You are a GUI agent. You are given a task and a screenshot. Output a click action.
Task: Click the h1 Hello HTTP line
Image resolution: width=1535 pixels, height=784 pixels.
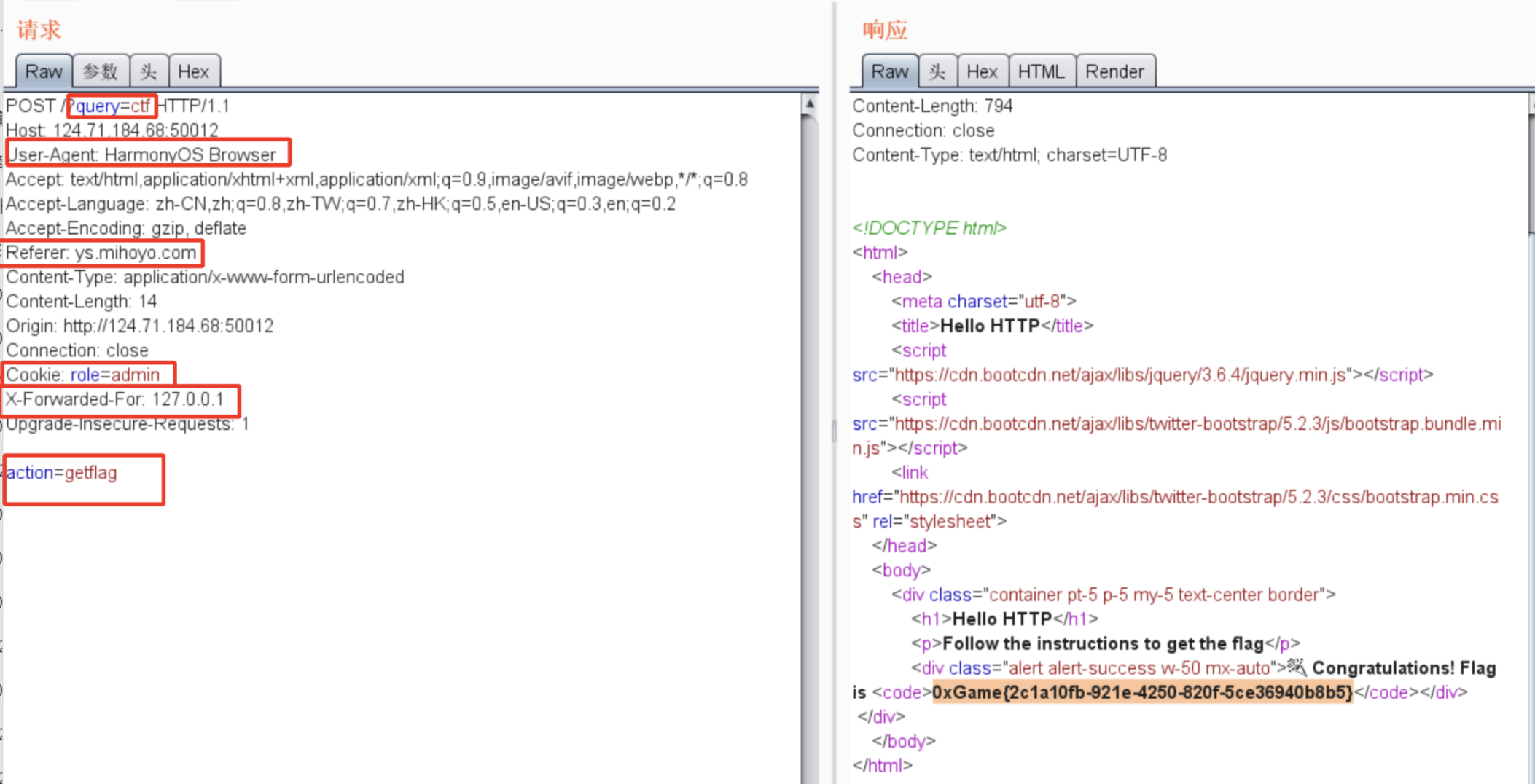[1004, 619]
